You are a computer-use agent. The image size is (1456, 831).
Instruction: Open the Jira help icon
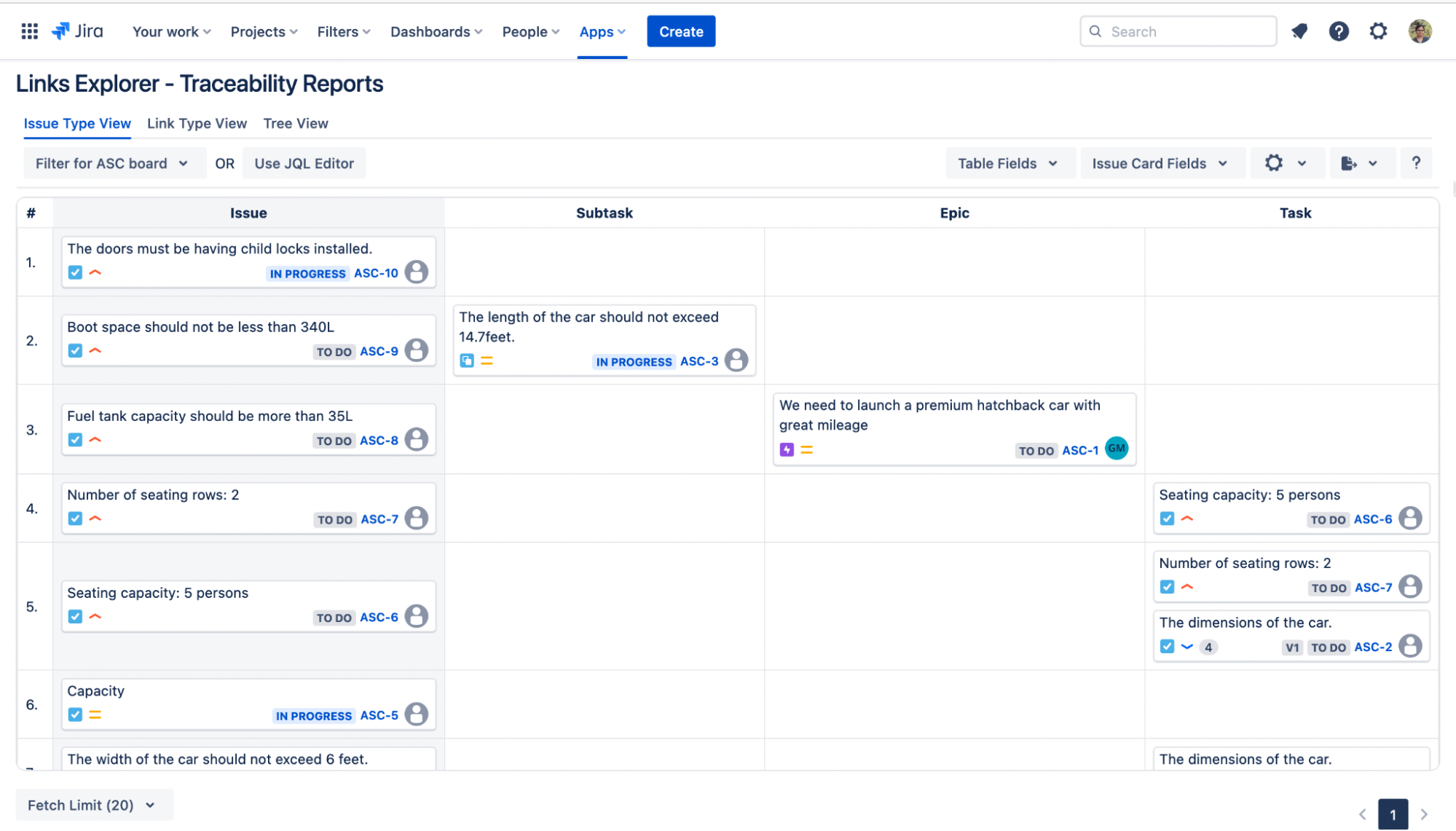(x=1339, y=31)
